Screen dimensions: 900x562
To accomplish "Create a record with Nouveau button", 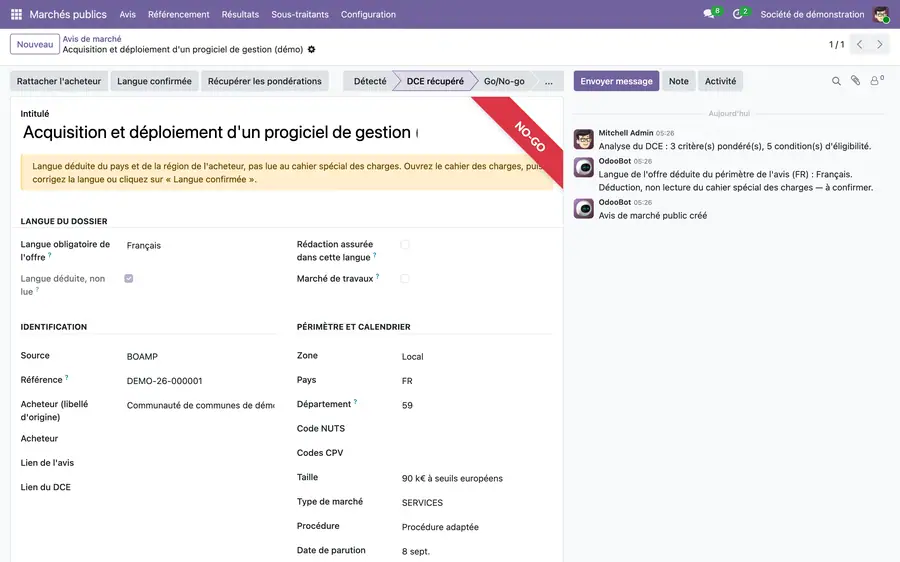I will point(35,44).
